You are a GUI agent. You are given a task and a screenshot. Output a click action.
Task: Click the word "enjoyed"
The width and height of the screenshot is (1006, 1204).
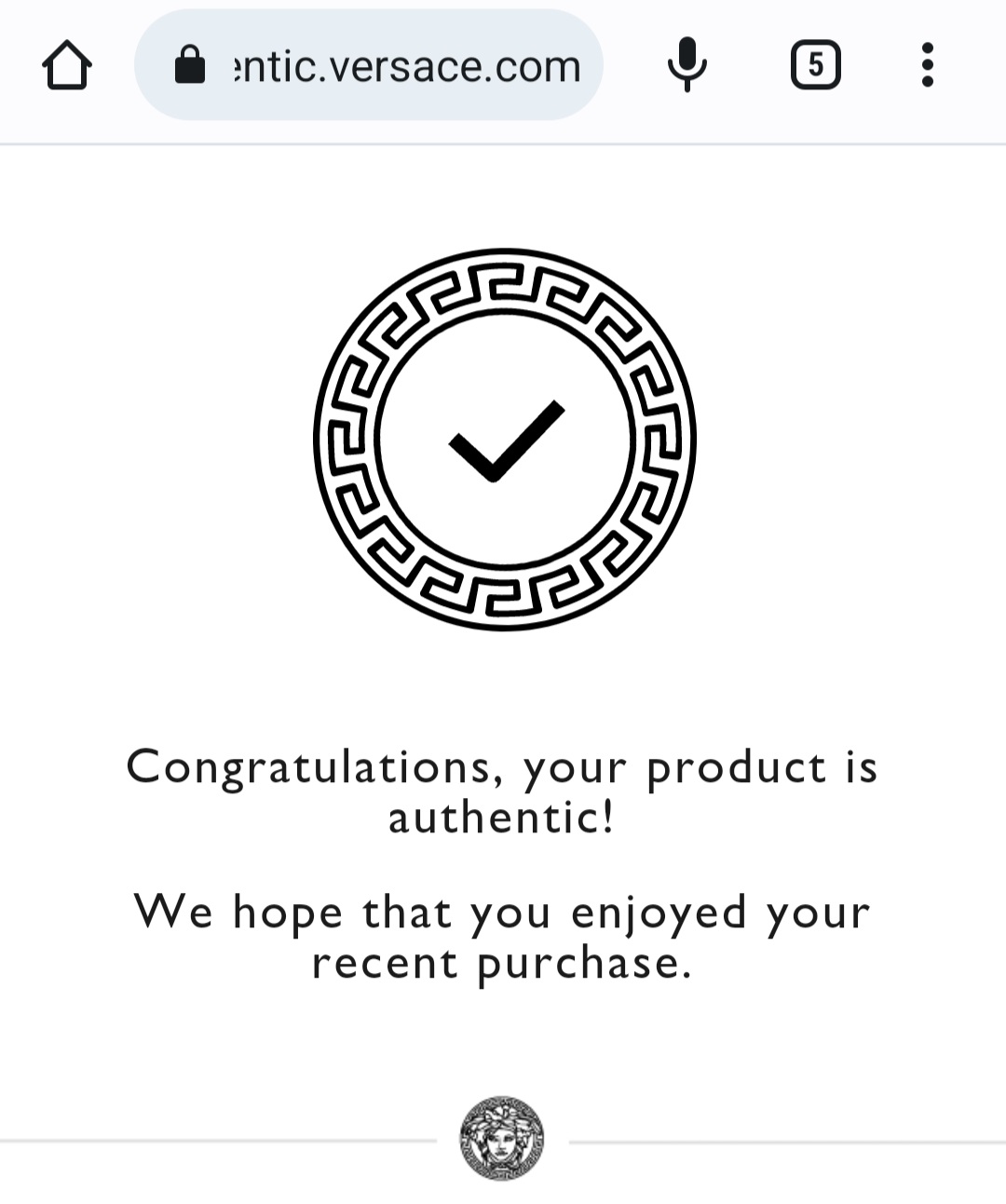point(659,912)
